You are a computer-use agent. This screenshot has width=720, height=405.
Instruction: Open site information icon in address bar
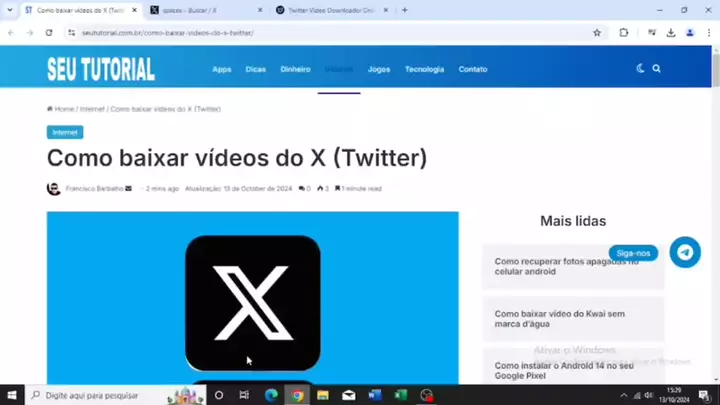pos(71,33)
